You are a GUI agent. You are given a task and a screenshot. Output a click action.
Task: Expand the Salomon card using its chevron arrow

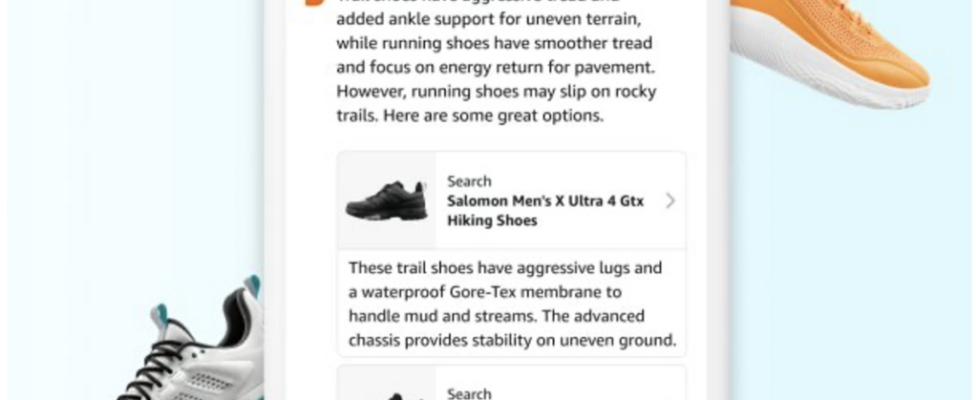tap(670, 200)
